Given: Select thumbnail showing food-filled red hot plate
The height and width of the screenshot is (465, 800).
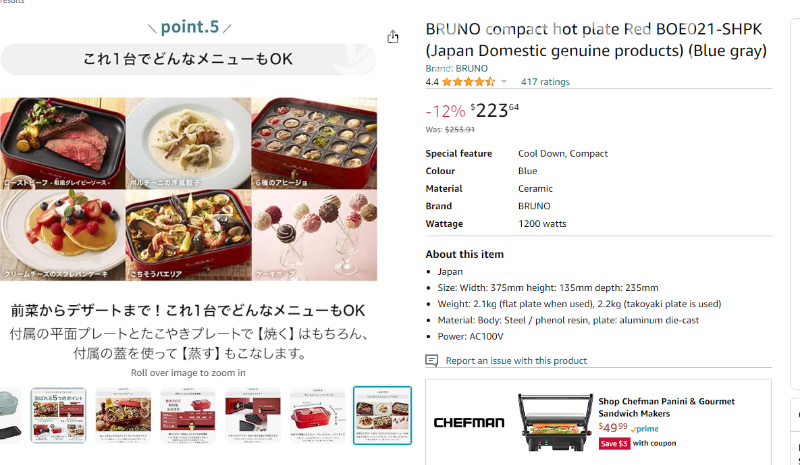Looking at the screenshot, I should 123,415.
